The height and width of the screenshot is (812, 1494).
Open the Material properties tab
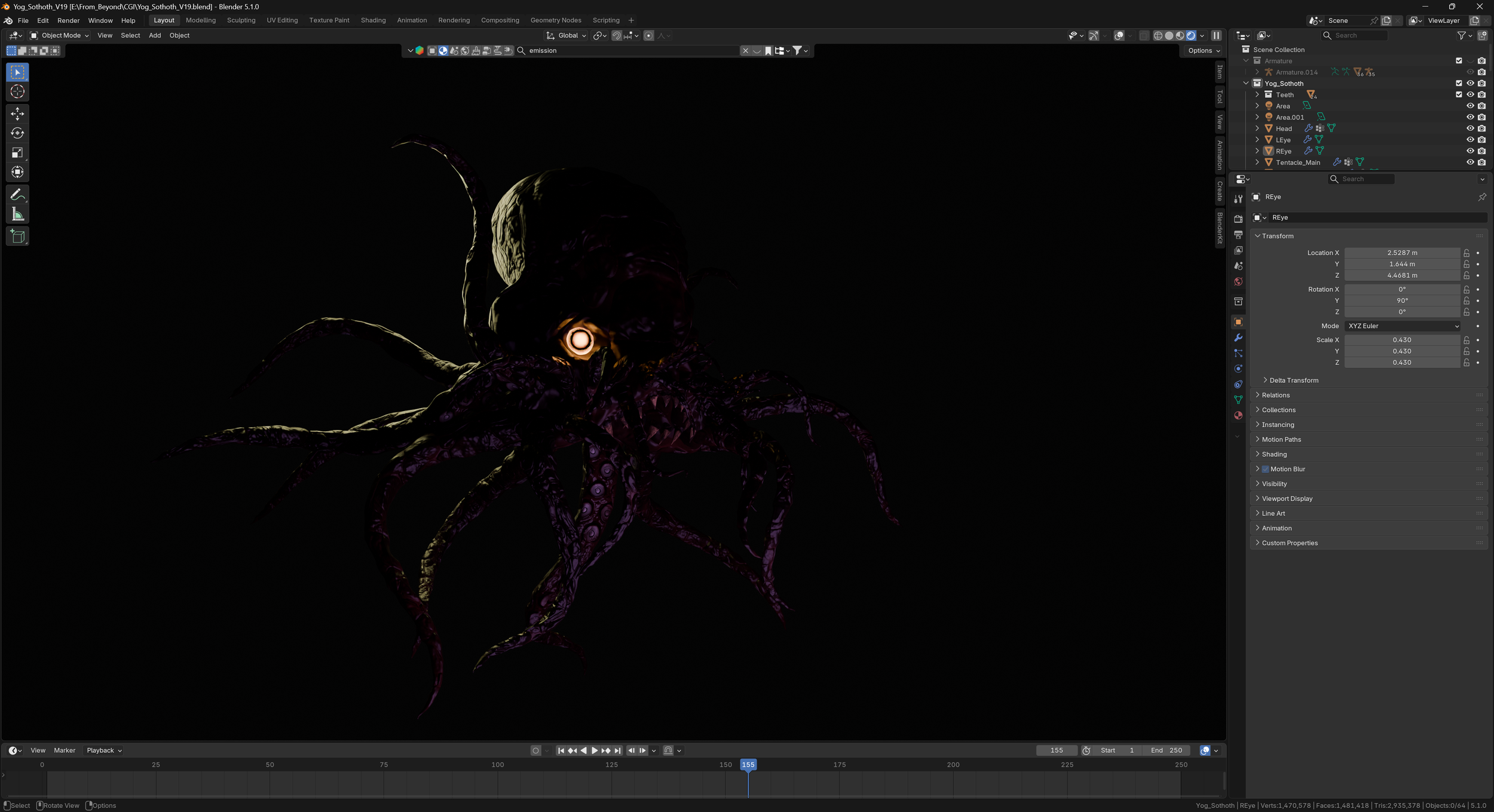(1238, 415)
